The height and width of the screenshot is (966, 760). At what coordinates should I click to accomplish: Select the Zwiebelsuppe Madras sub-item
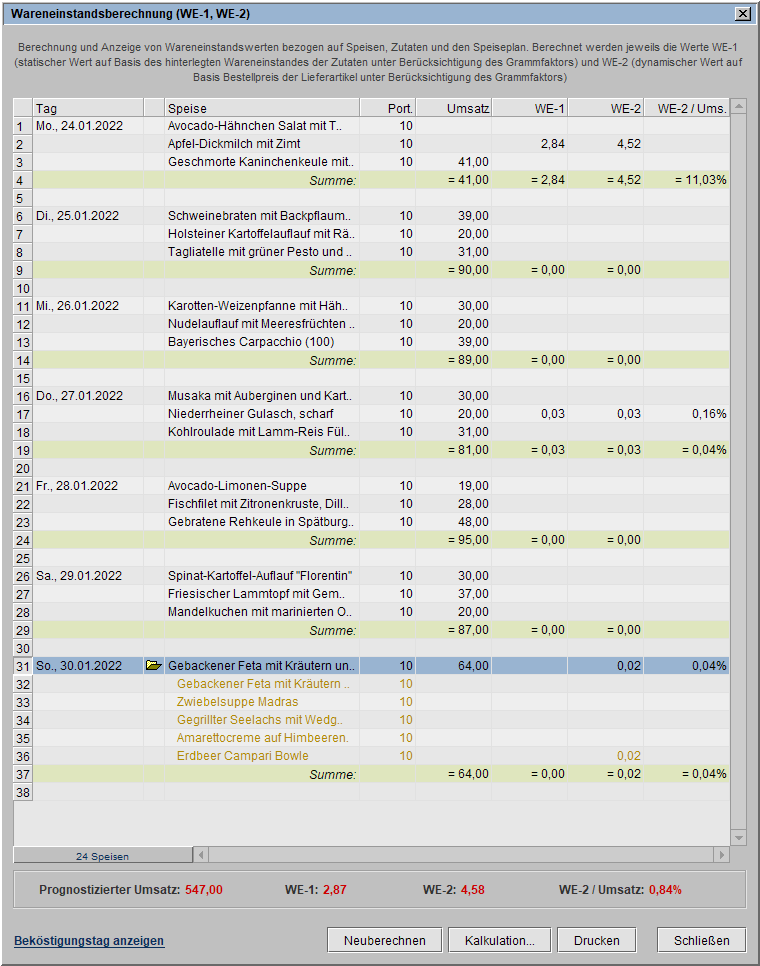pos(237,702)
